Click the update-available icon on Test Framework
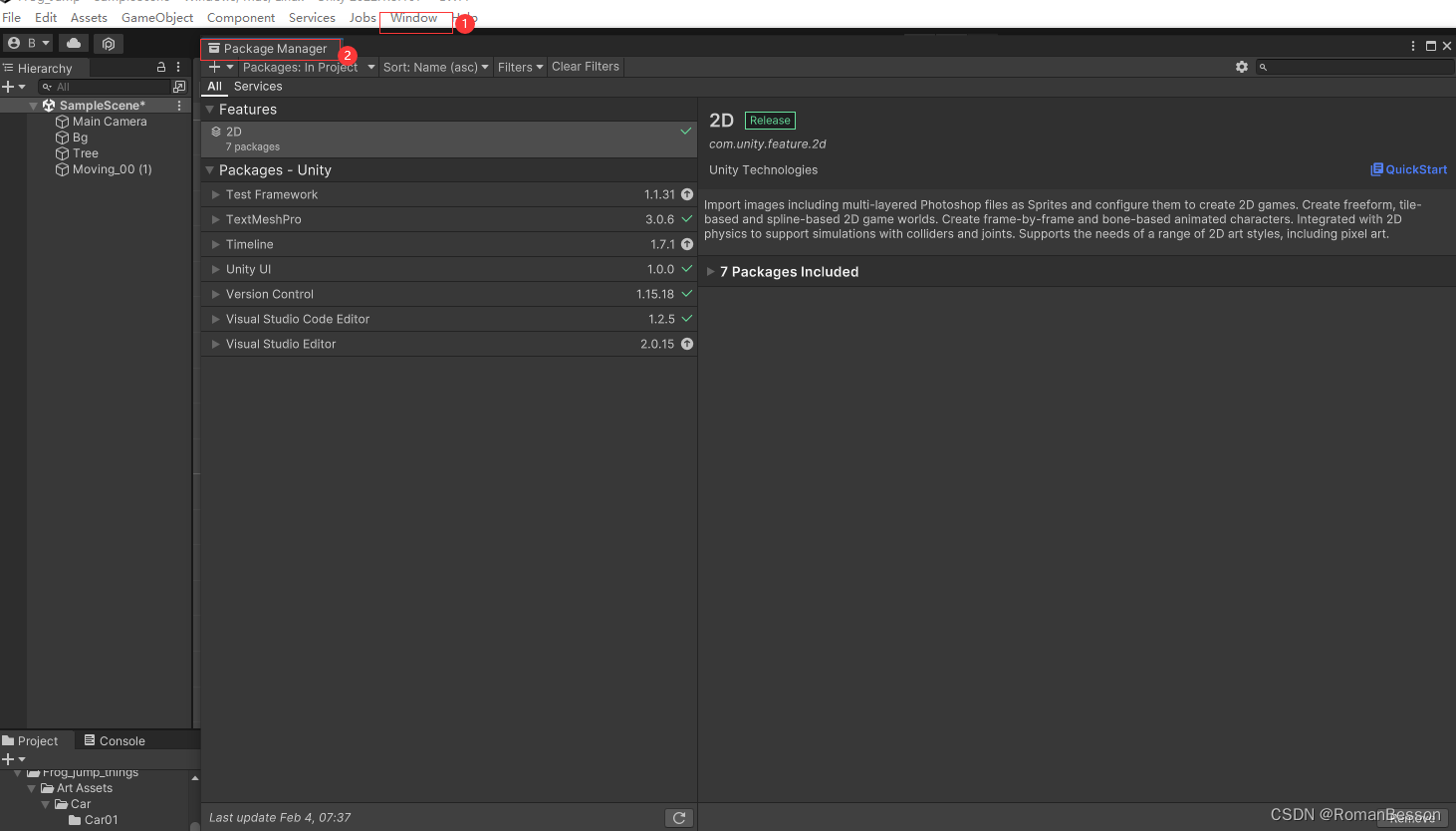This screenshot has width=1456, height=831. pos(687,194)
